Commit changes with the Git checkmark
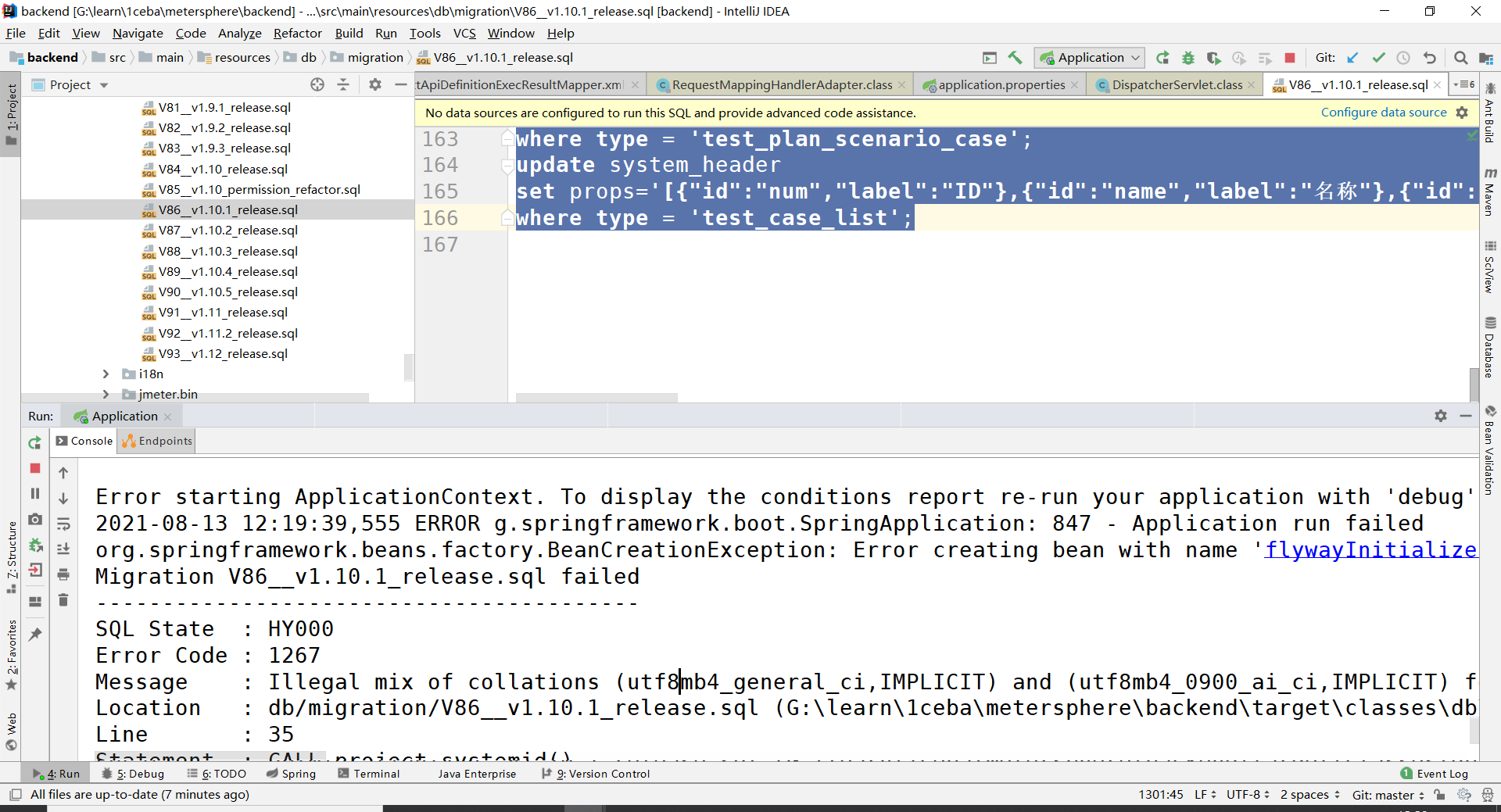The width and height of the screenshot is (1501, 812). 1378,57
